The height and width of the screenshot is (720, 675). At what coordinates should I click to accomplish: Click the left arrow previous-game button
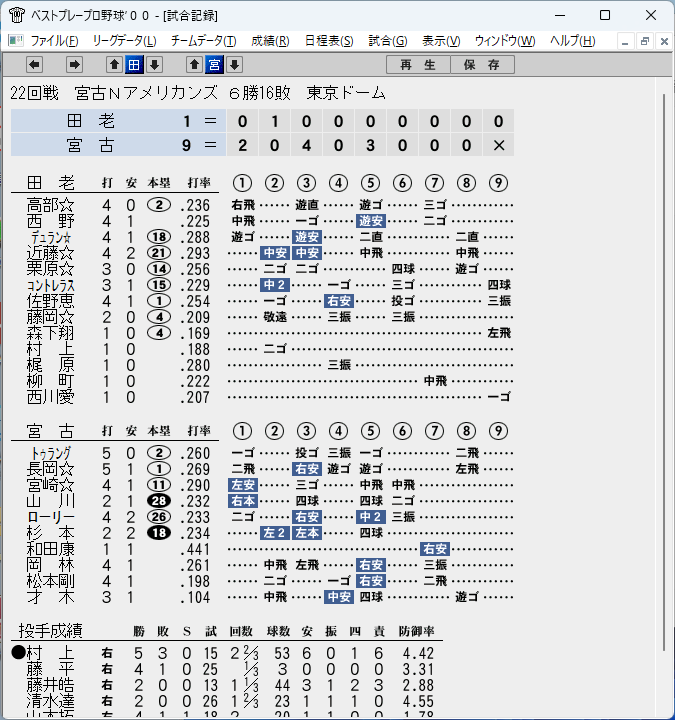tap(34, 65)
